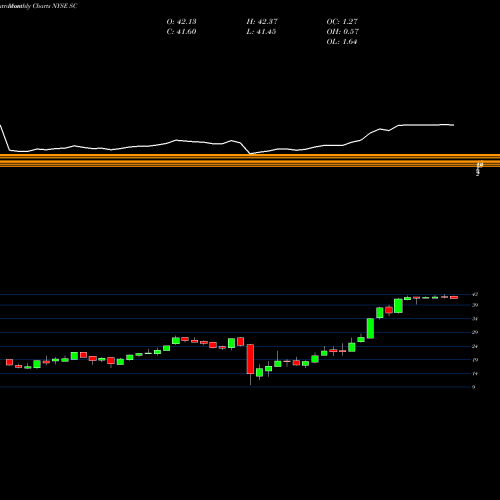Image resolution: width=500 pixels, height=500 pixels.
Task: Click the 24 price axis label
Action: pyautogui.click(x=475, y=346)
